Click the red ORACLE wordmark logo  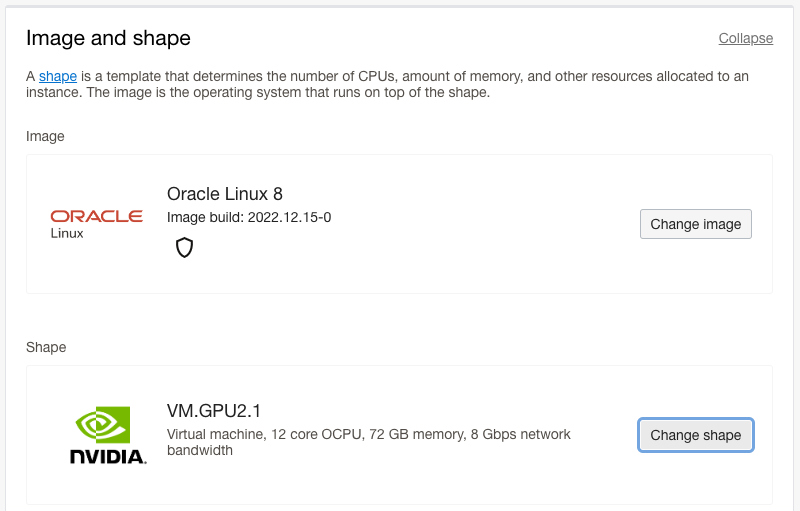click(x=96, y=216)
